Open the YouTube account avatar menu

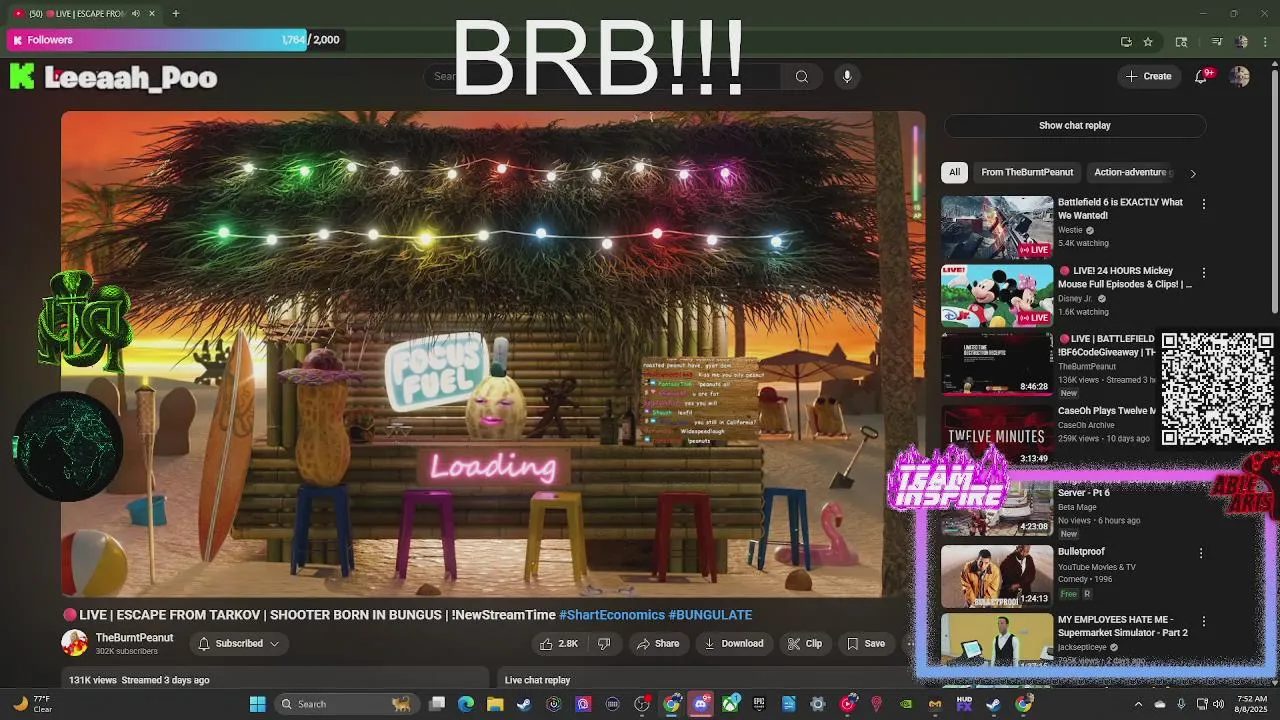1239,76
